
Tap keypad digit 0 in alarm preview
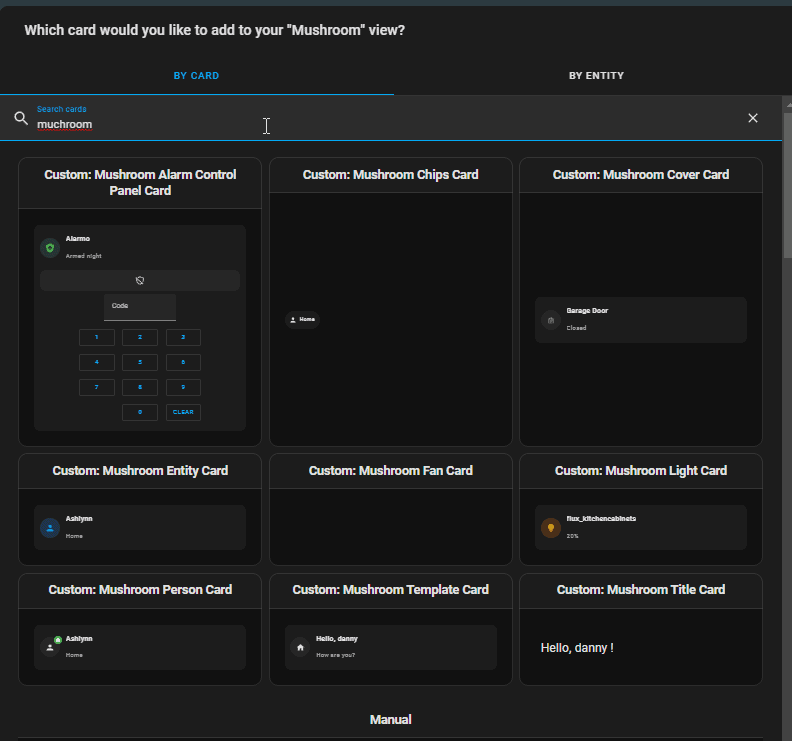[x=140, y=412]
